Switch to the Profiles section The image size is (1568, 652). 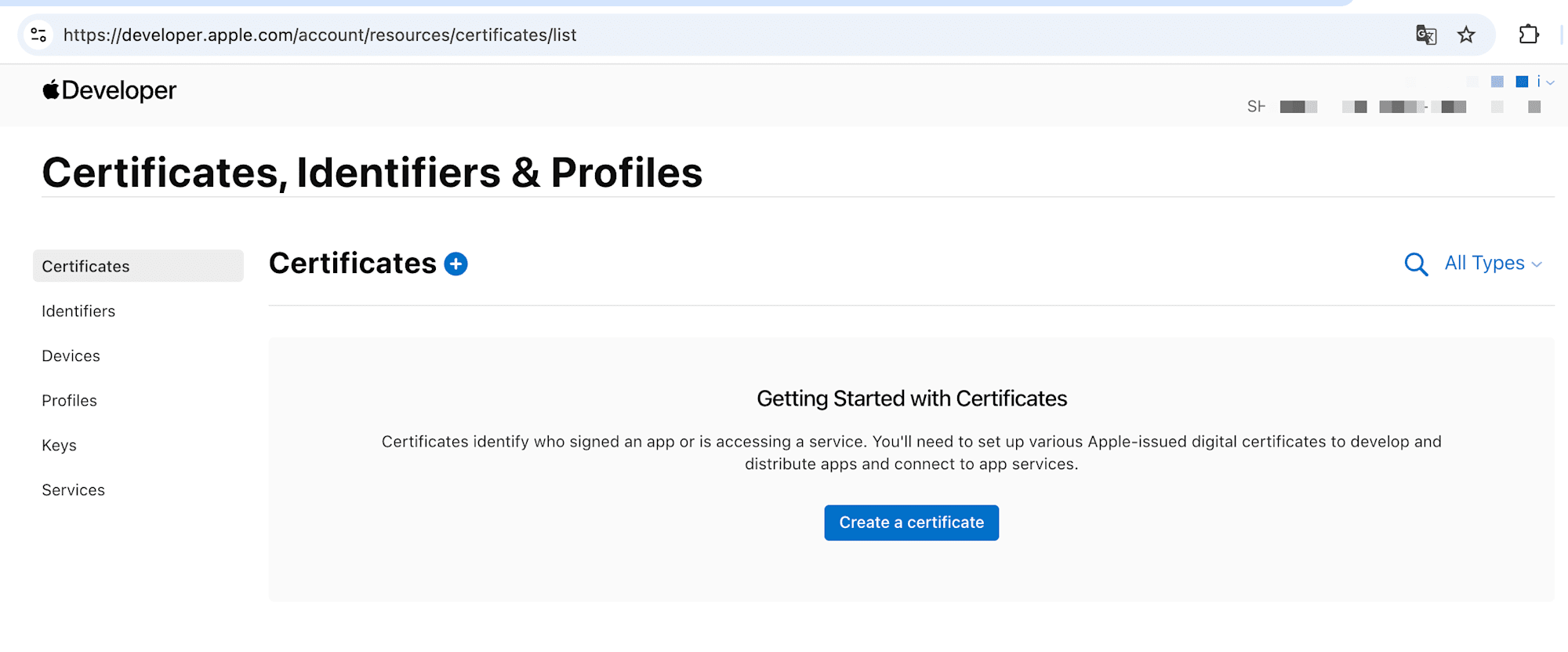pos(70,401)
